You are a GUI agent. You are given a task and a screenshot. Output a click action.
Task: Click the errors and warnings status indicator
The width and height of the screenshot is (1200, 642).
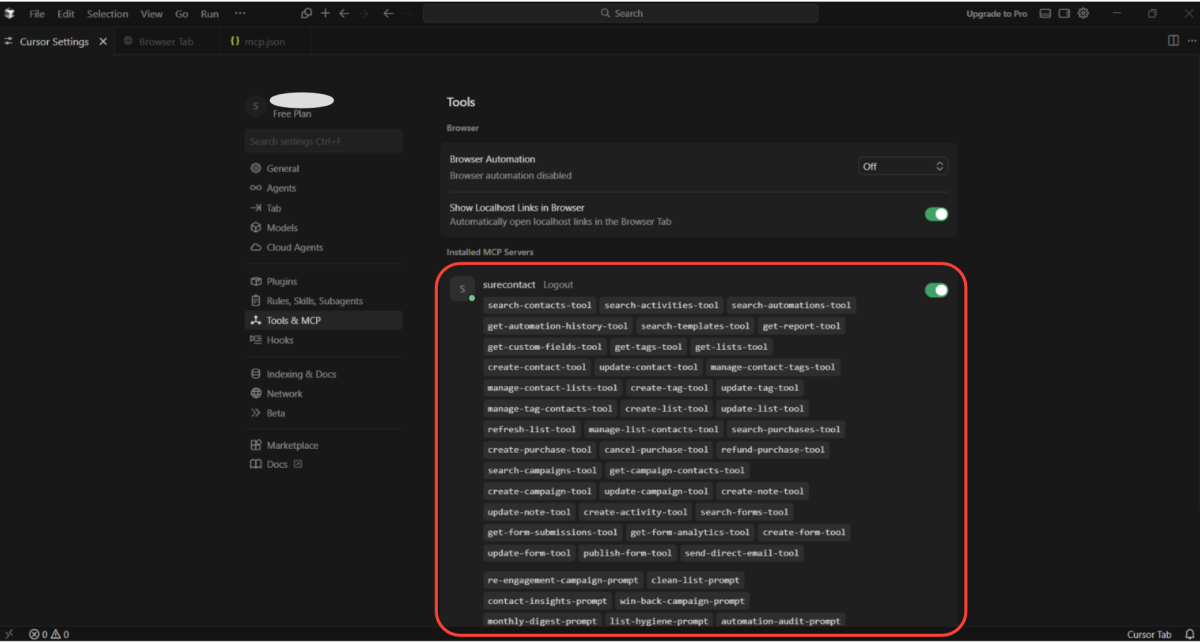tap(49, 634)
